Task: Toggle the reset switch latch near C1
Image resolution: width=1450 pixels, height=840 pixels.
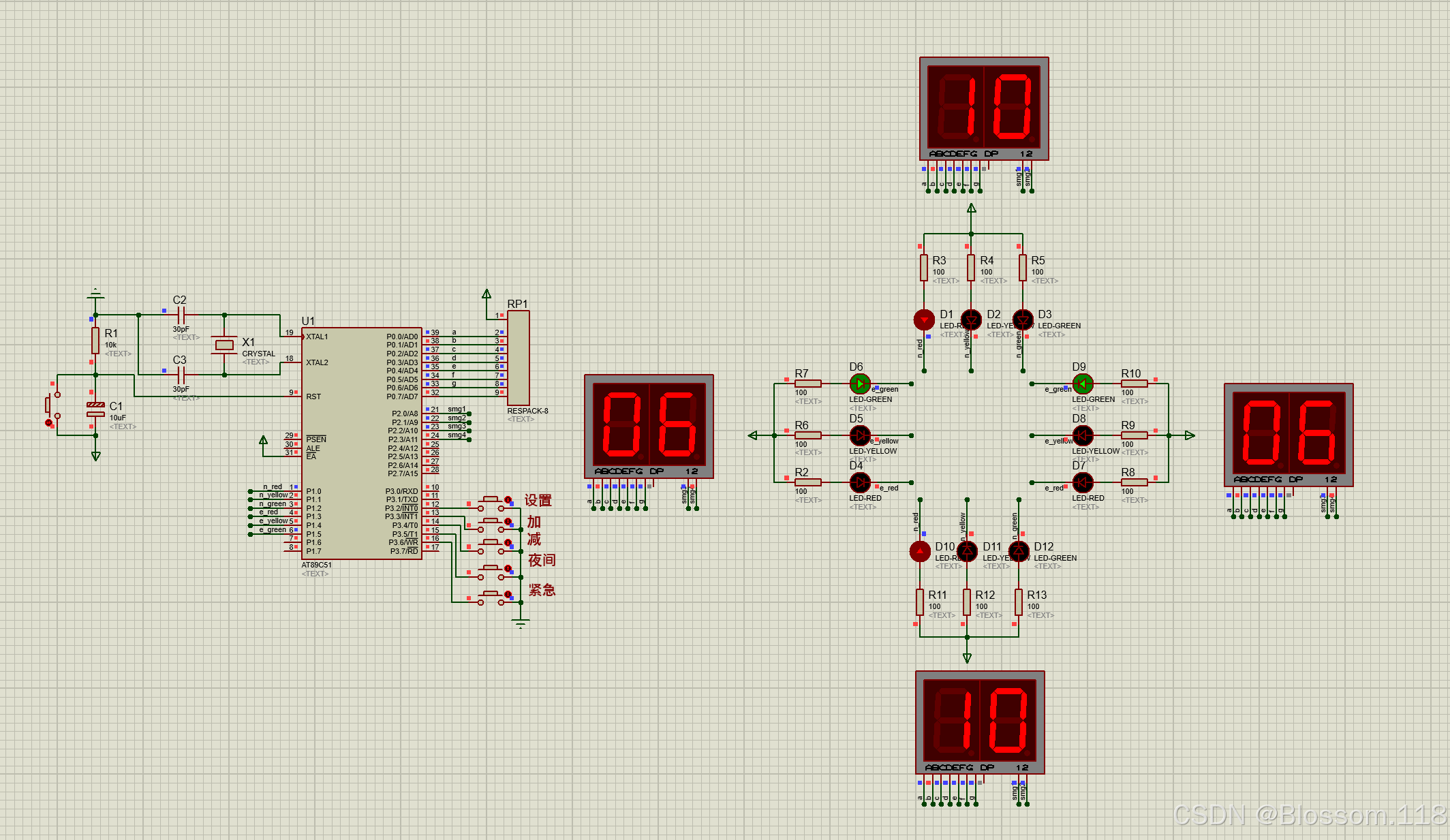Action: click(x=48, y=422)
